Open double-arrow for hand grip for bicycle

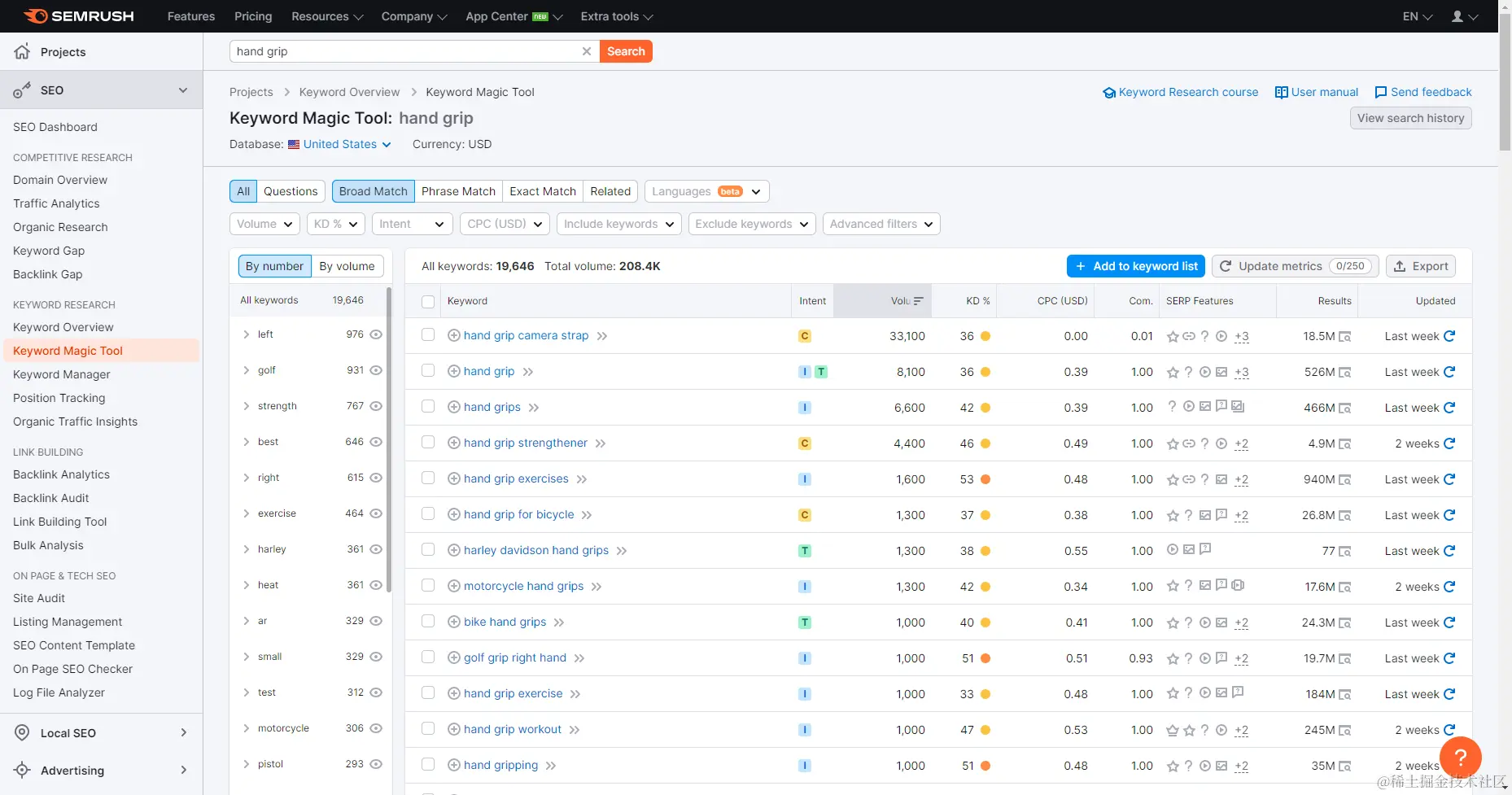click(587, 515)
